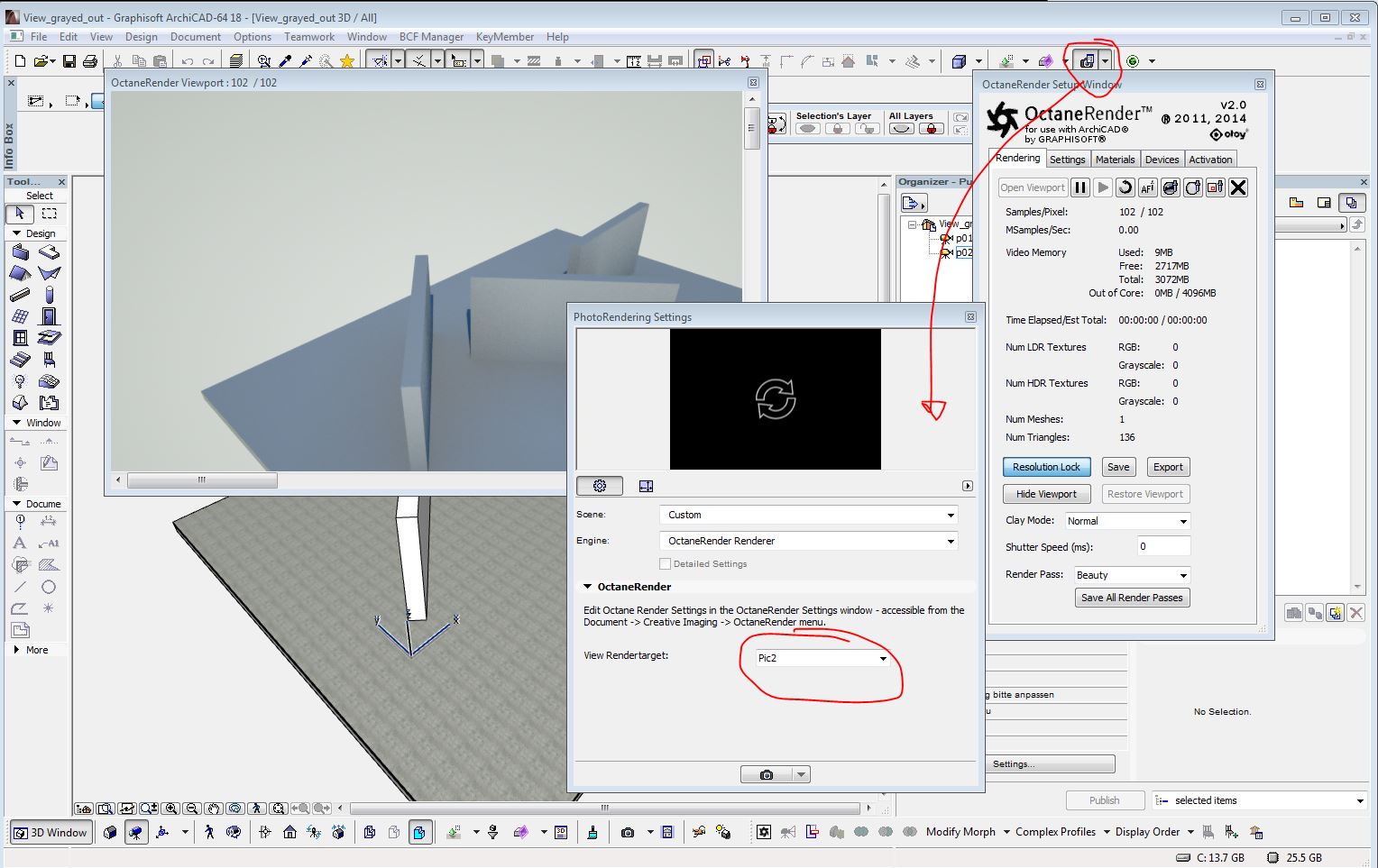
Task: Click the Shutter Speed (ms) input field
Action: pos(1163,546)
